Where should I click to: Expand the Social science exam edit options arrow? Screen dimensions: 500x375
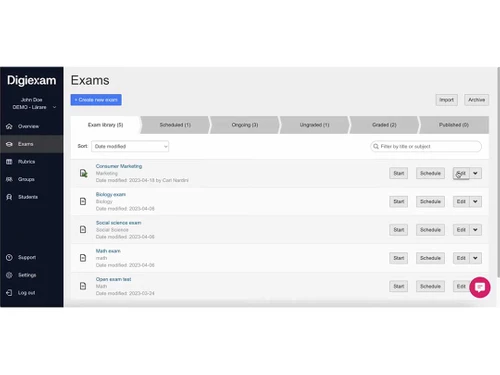pos(475,230)
